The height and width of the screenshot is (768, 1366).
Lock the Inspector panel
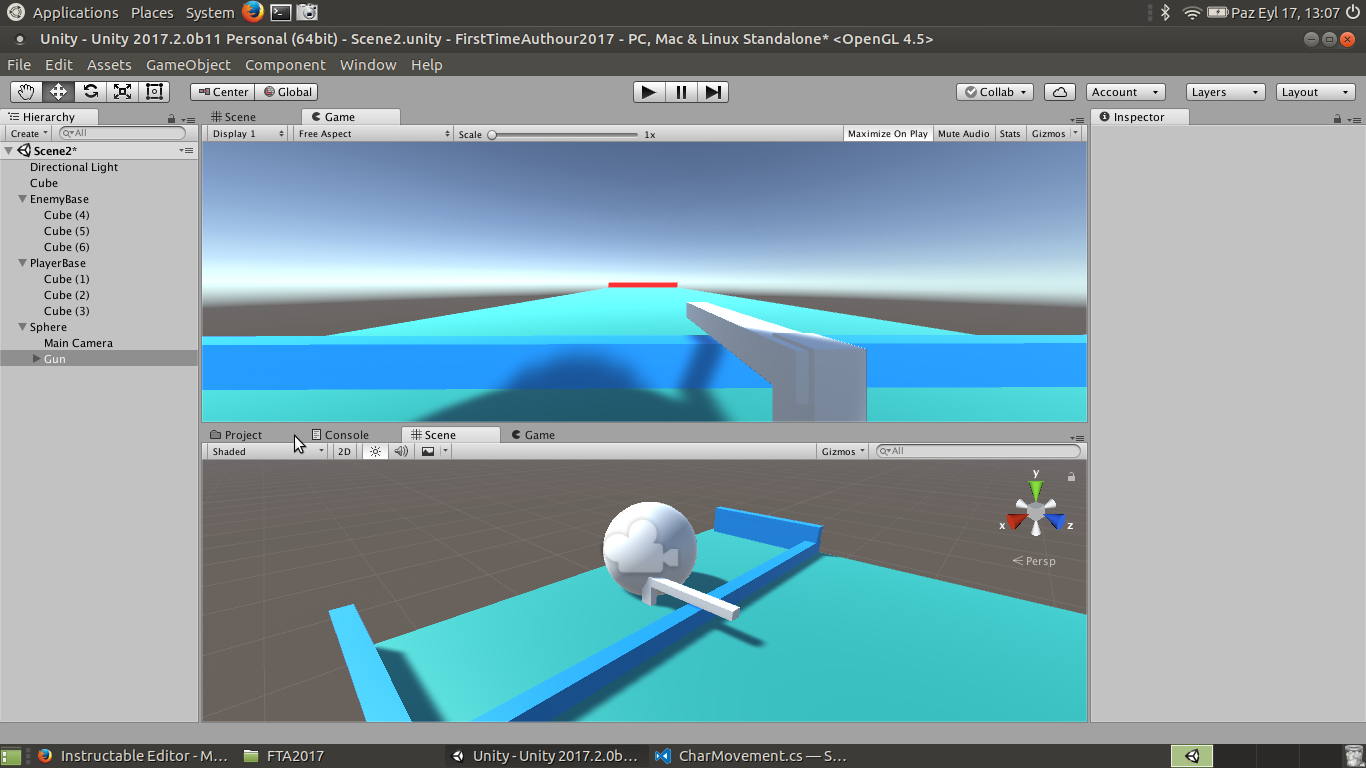click(x=1337, y=119)
